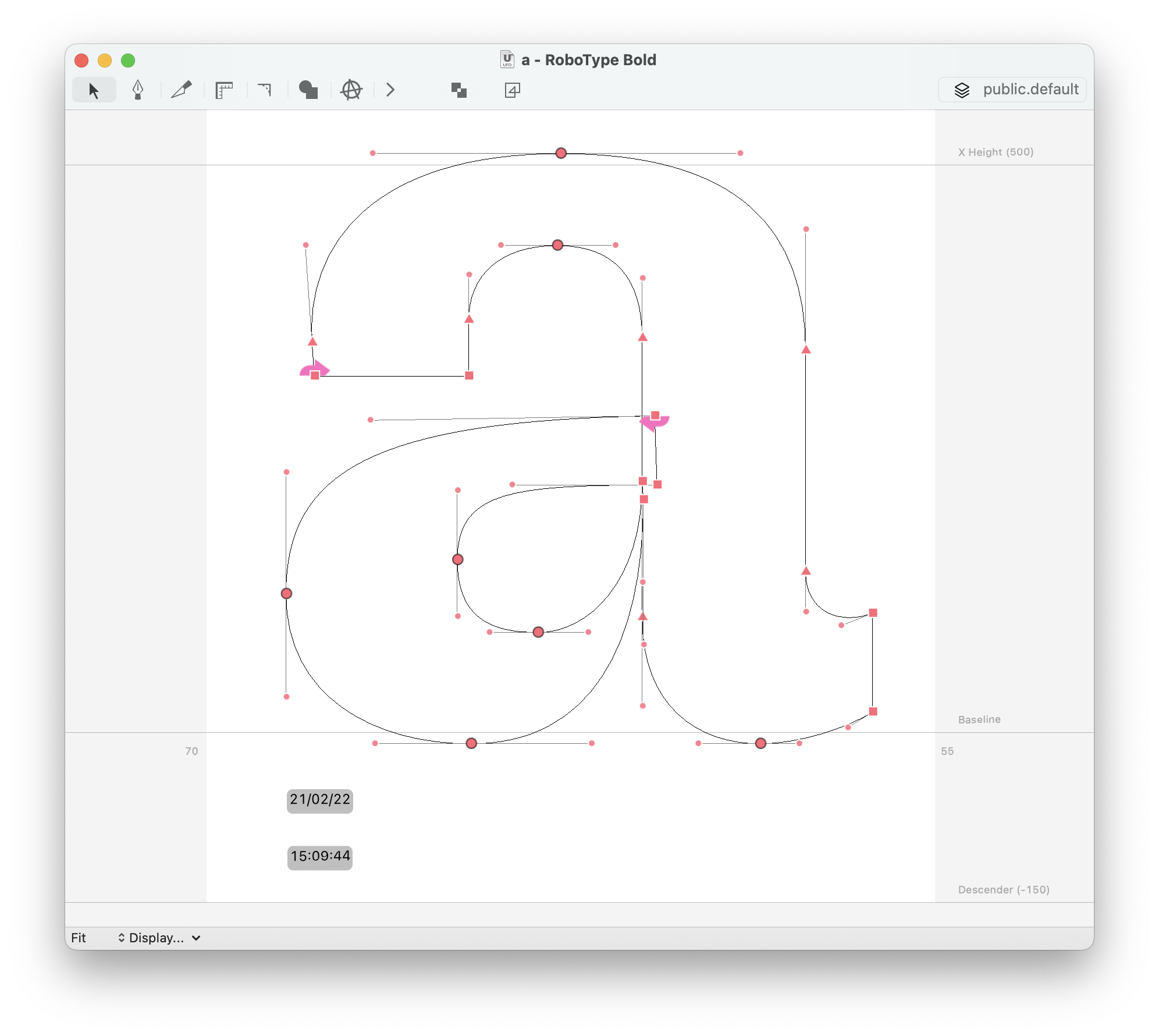Select the corner tool icon
1159x1036 pixels.
(265, 90)
